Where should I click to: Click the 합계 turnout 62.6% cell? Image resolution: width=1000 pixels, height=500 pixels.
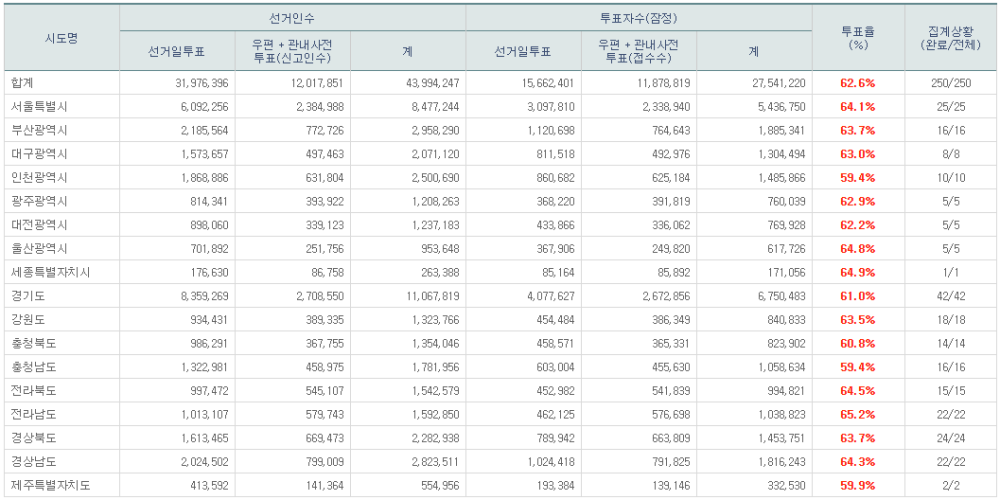[858, 83]
